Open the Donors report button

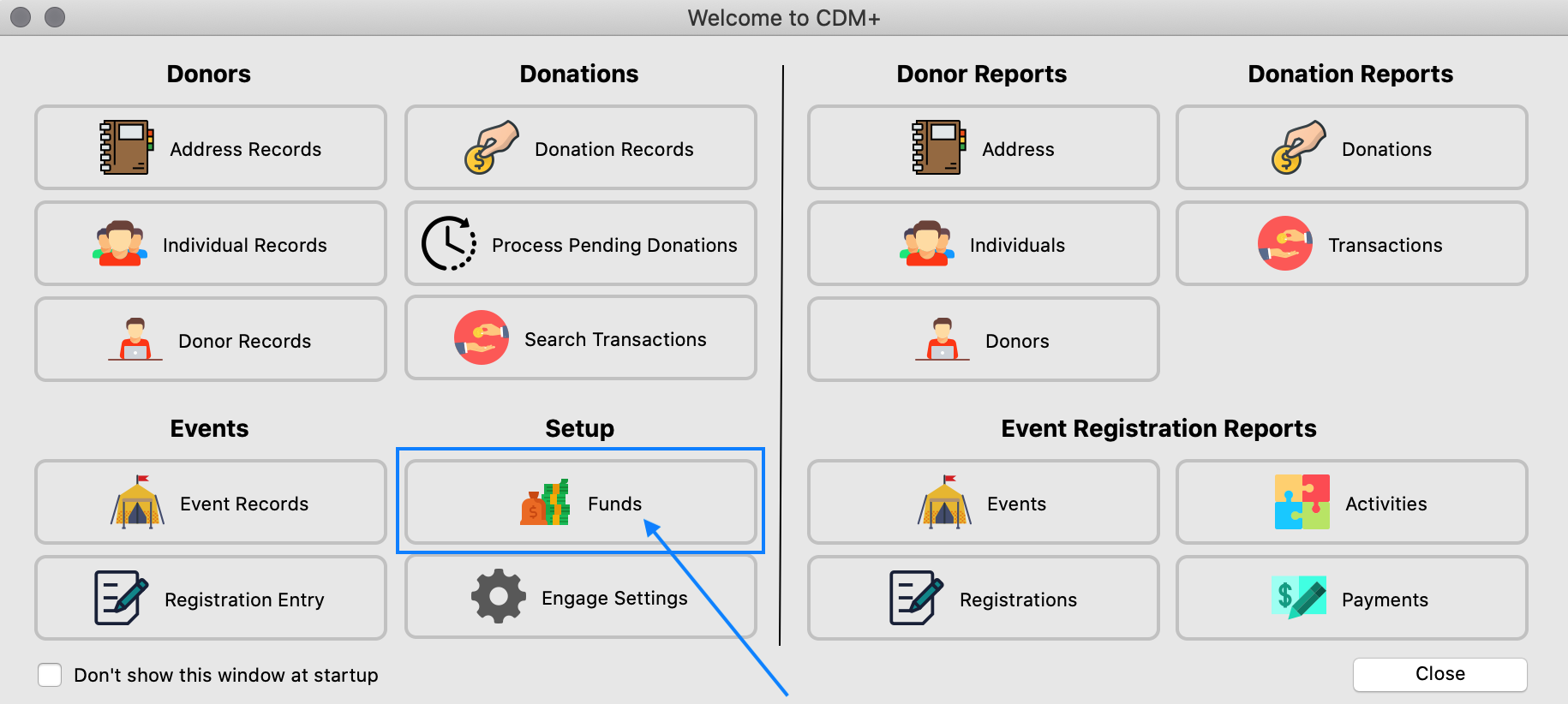click(x=984, y=339)
